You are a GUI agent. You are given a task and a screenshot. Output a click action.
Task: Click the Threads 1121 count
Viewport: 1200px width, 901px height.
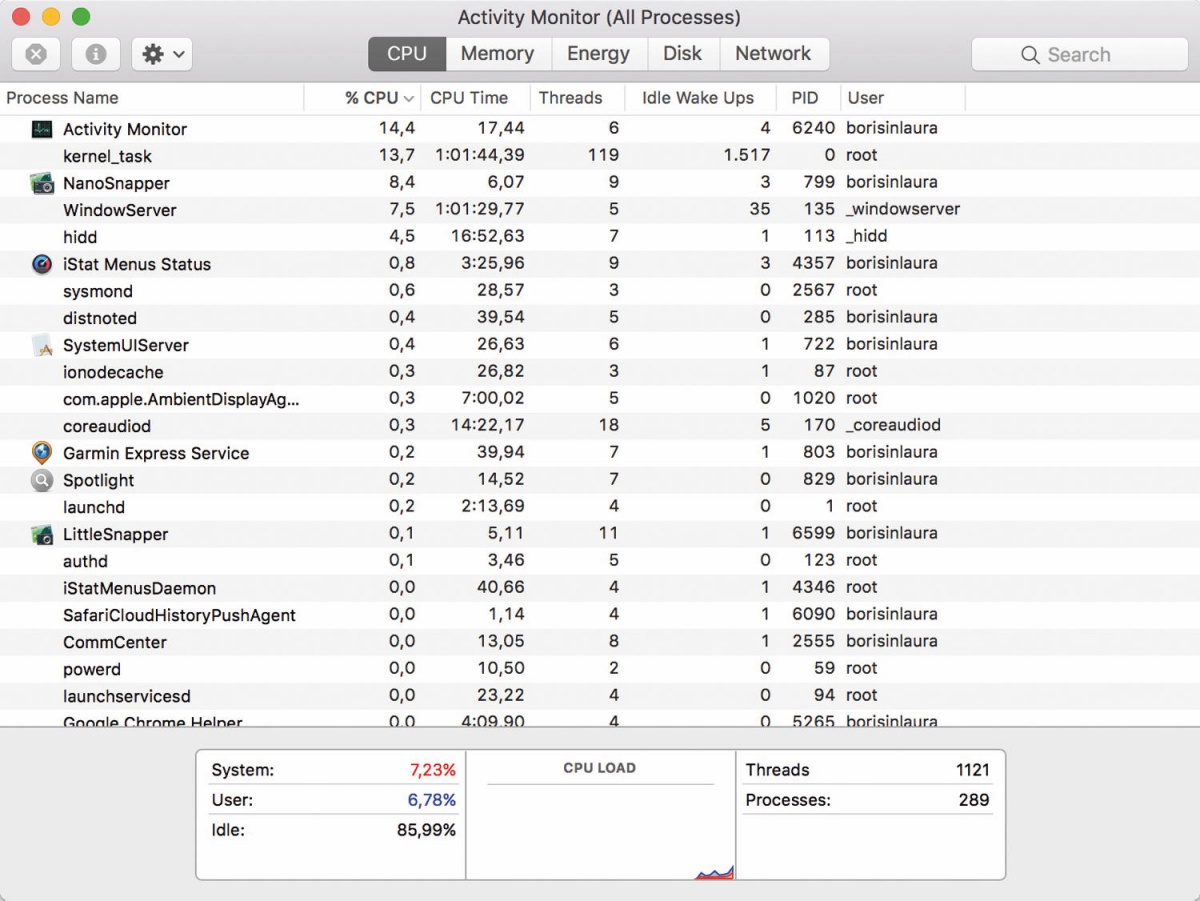[972, 770]
